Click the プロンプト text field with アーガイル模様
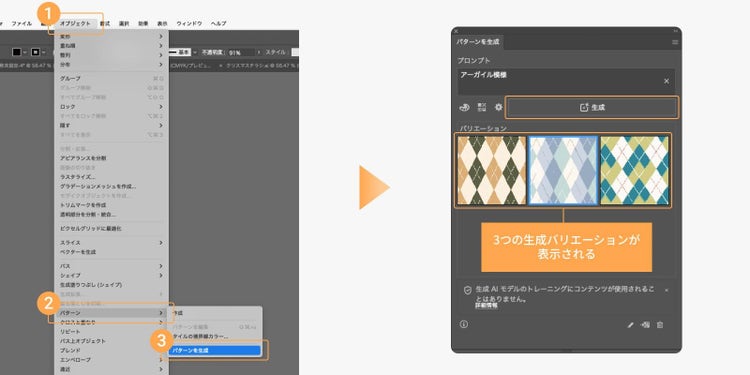 (566, 81)
